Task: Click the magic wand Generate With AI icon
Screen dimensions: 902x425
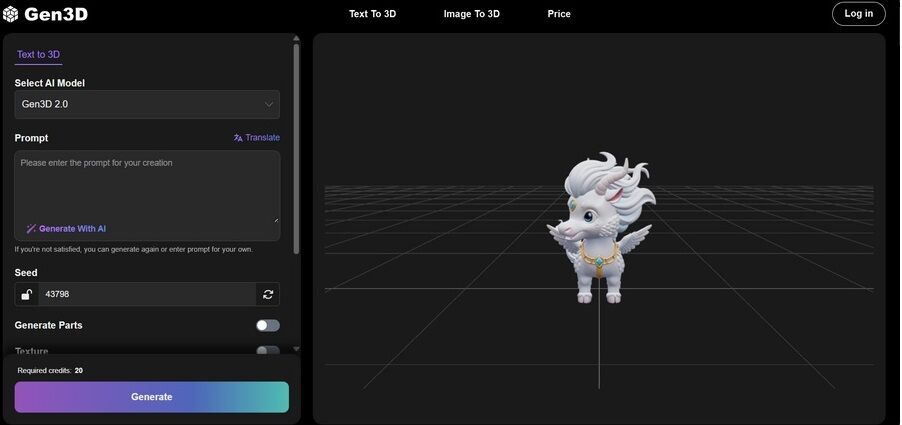Action: (31, 229)
